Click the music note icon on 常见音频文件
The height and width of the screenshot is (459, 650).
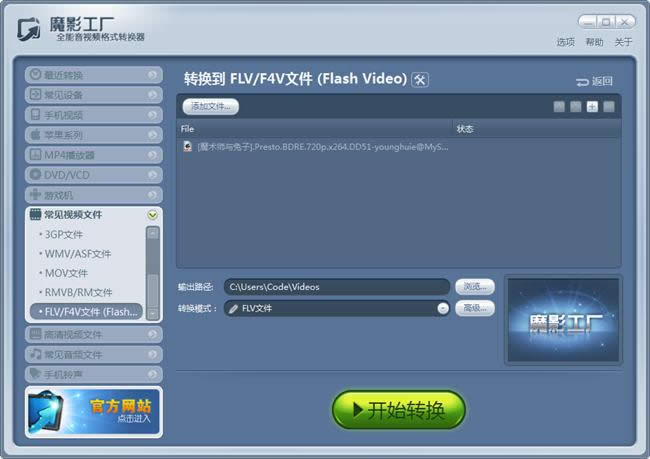36,354
